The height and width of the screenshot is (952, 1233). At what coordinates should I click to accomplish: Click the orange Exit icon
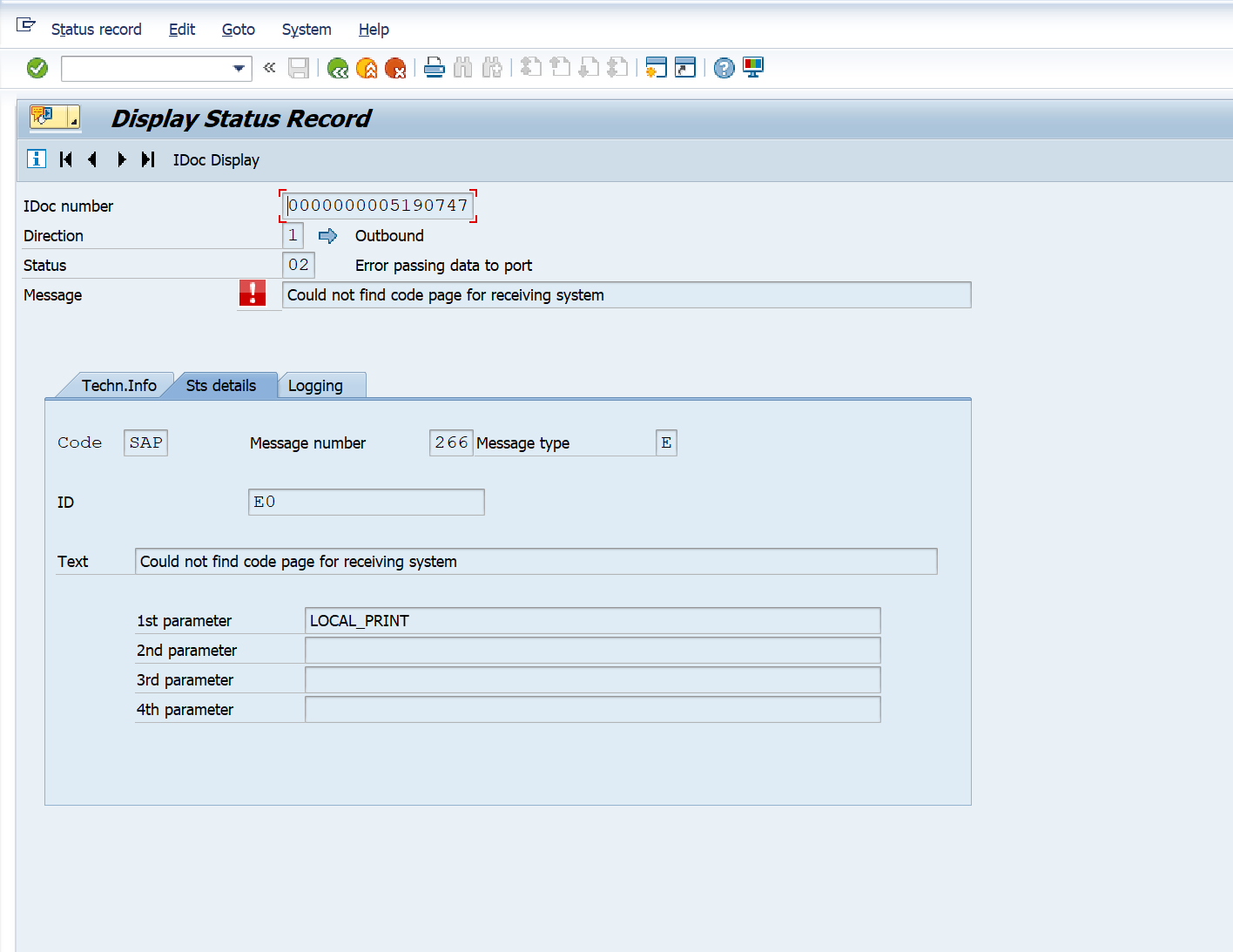pos(367,68)
